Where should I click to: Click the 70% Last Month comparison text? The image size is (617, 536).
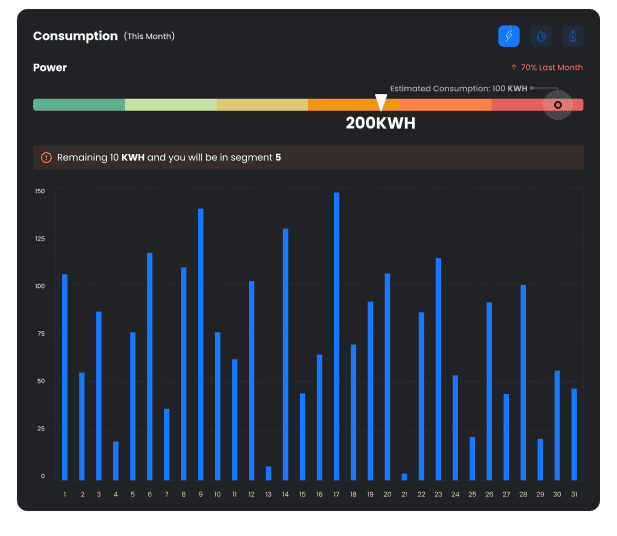click(x=551, y=68)
